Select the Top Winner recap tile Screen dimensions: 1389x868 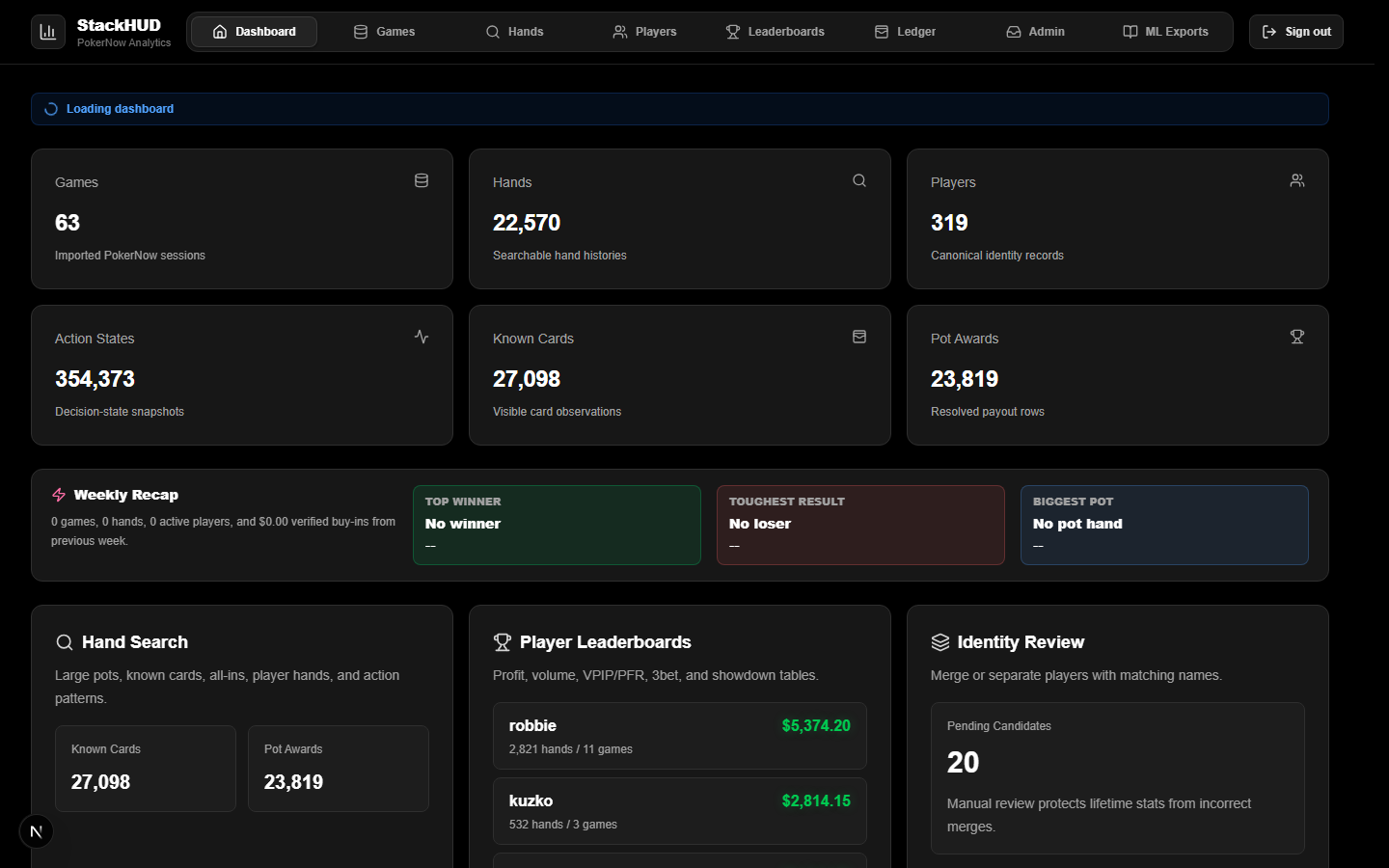click(x=557, y=525)
